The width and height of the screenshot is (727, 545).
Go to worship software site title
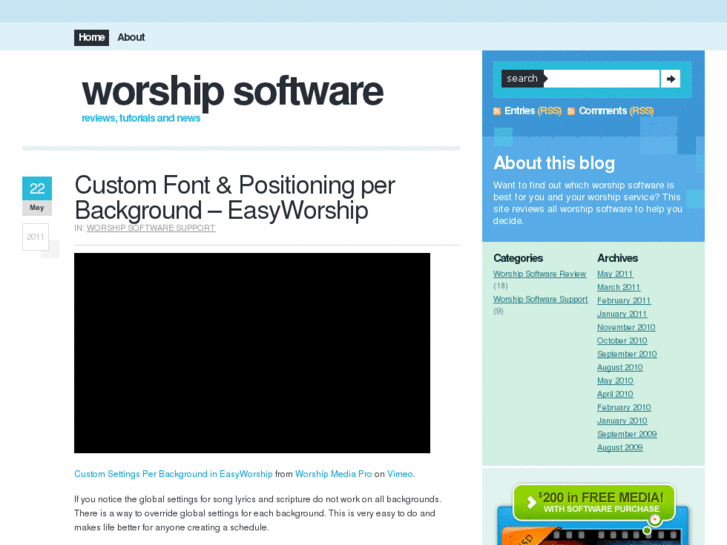(233, 92)
